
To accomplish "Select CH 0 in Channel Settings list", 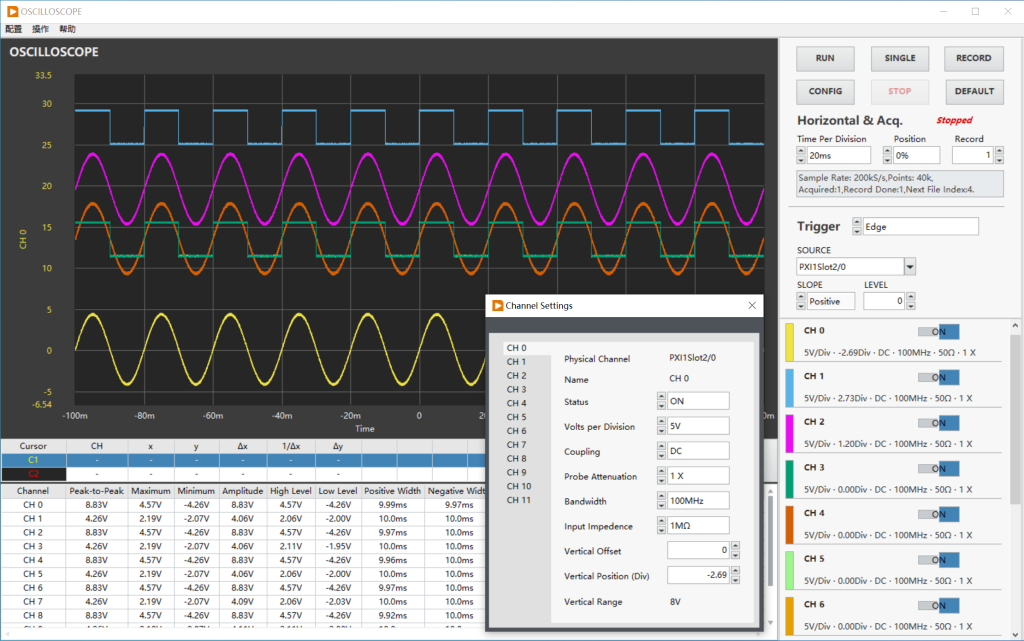I will point(526,348).
